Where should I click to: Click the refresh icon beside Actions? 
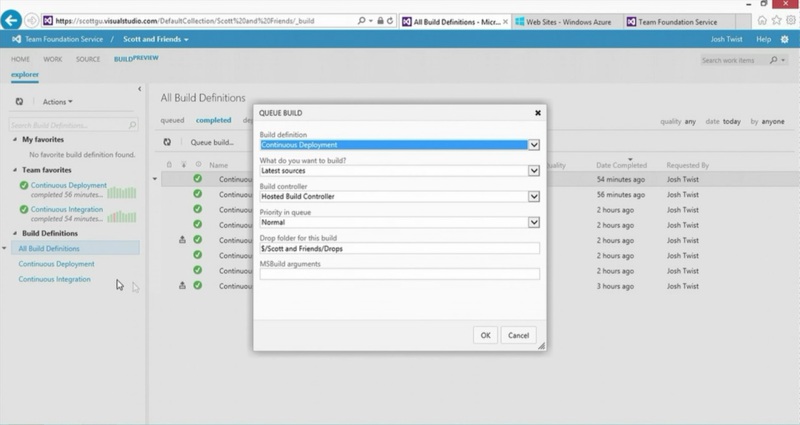pyautogui.click(x=19, y=102)
